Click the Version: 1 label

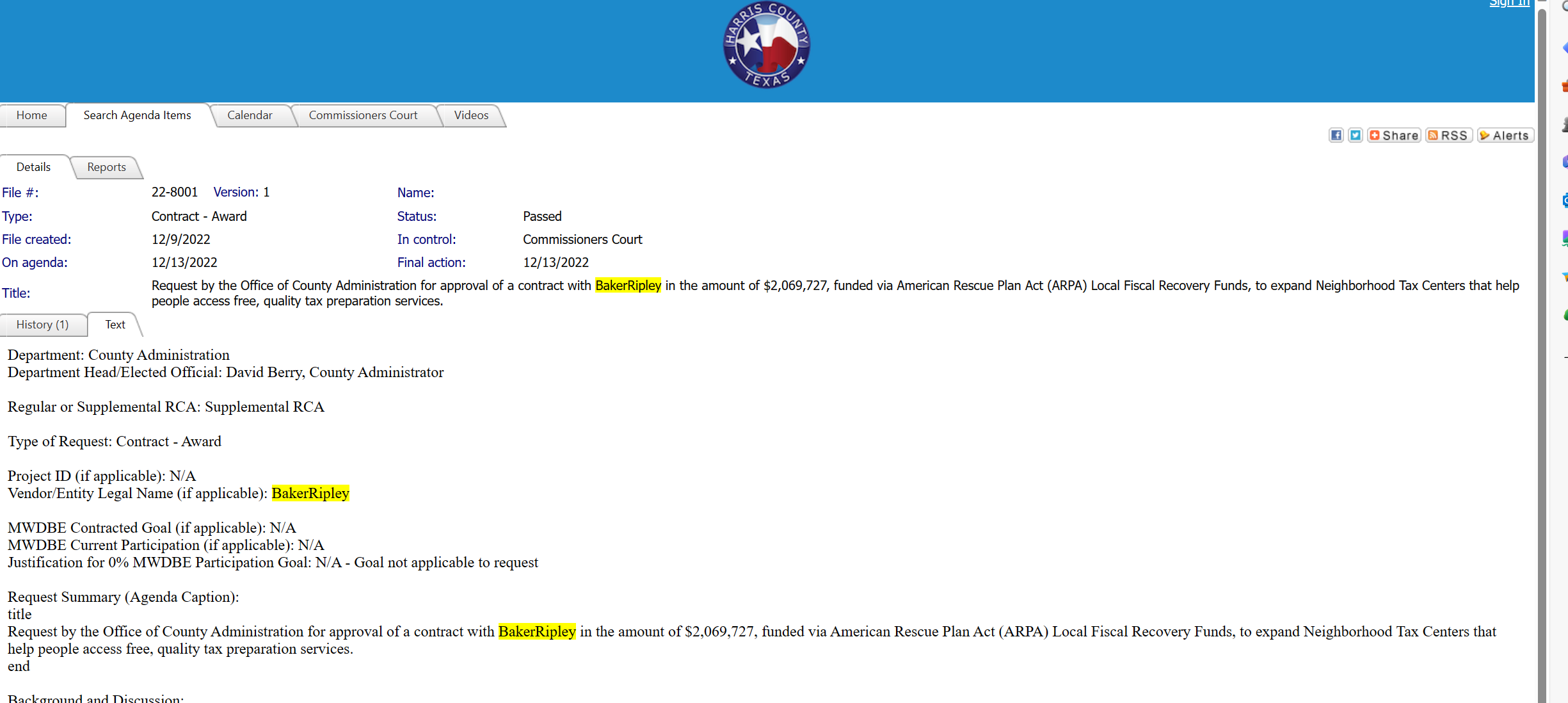pos(241,192)
